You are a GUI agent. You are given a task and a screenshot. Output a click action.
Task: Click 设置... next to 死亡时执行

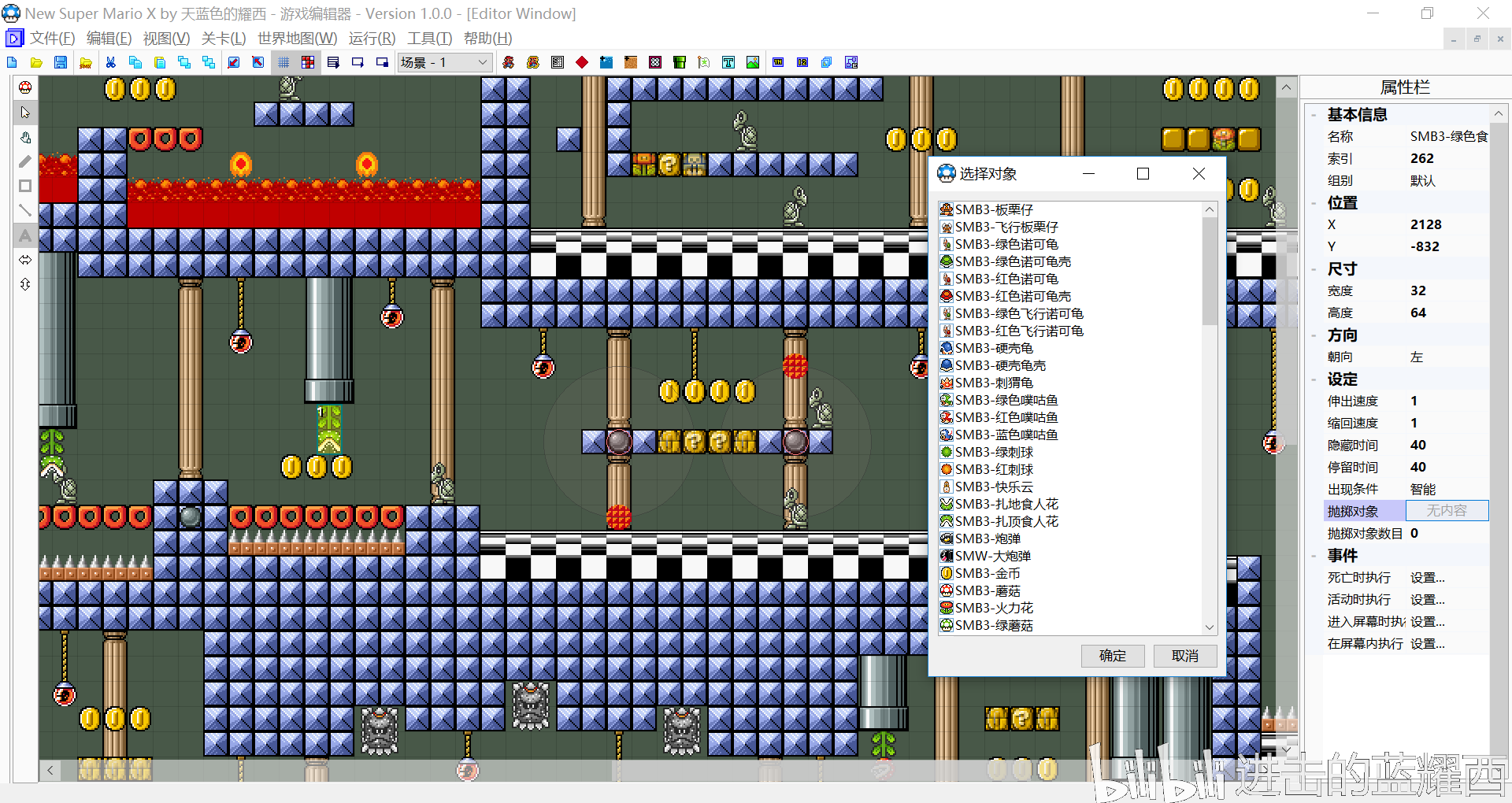click(x=1427, y=577)
